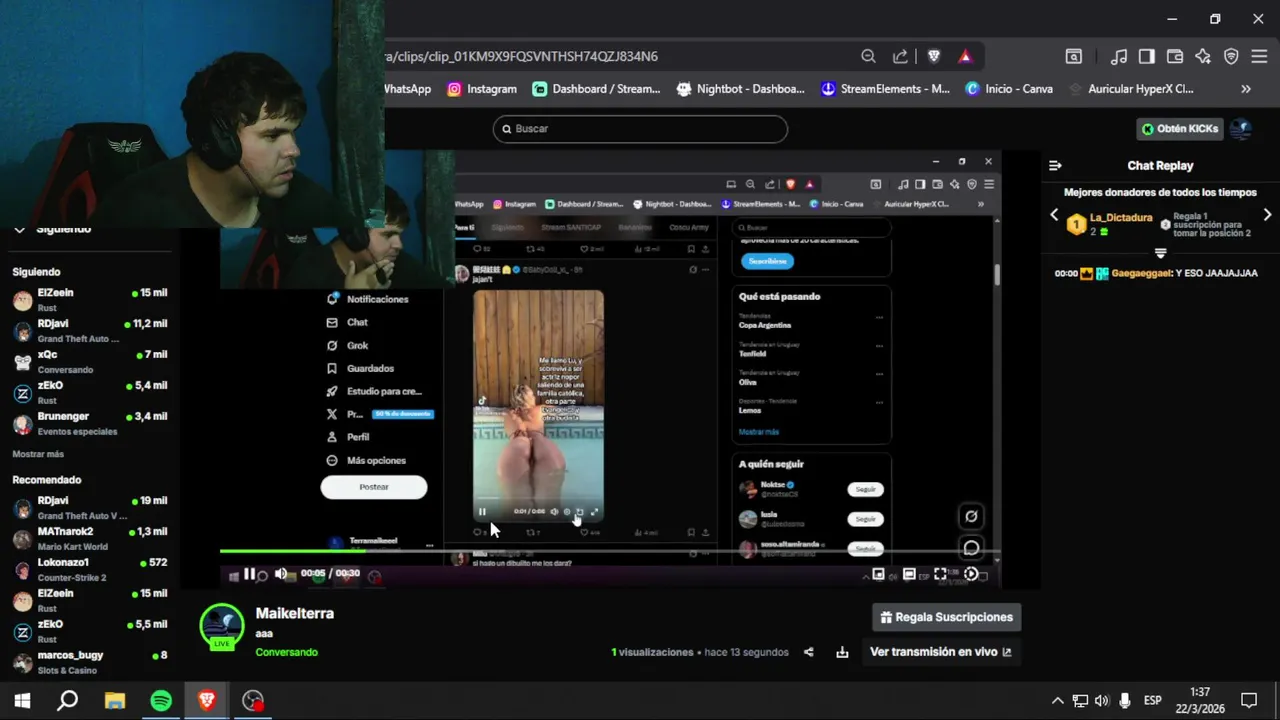Open clip player settings gear
Image resolution: width=1280 pixels, height=720 pixels.
click(971, 574)
